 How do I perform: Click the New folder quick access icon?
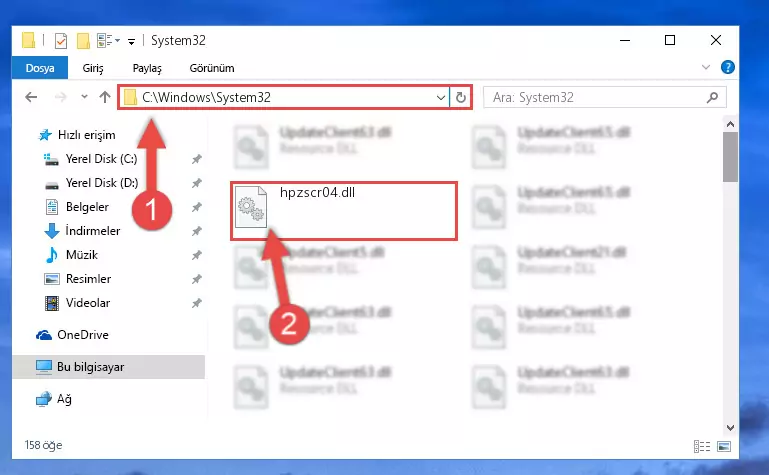tap(83, 41)
